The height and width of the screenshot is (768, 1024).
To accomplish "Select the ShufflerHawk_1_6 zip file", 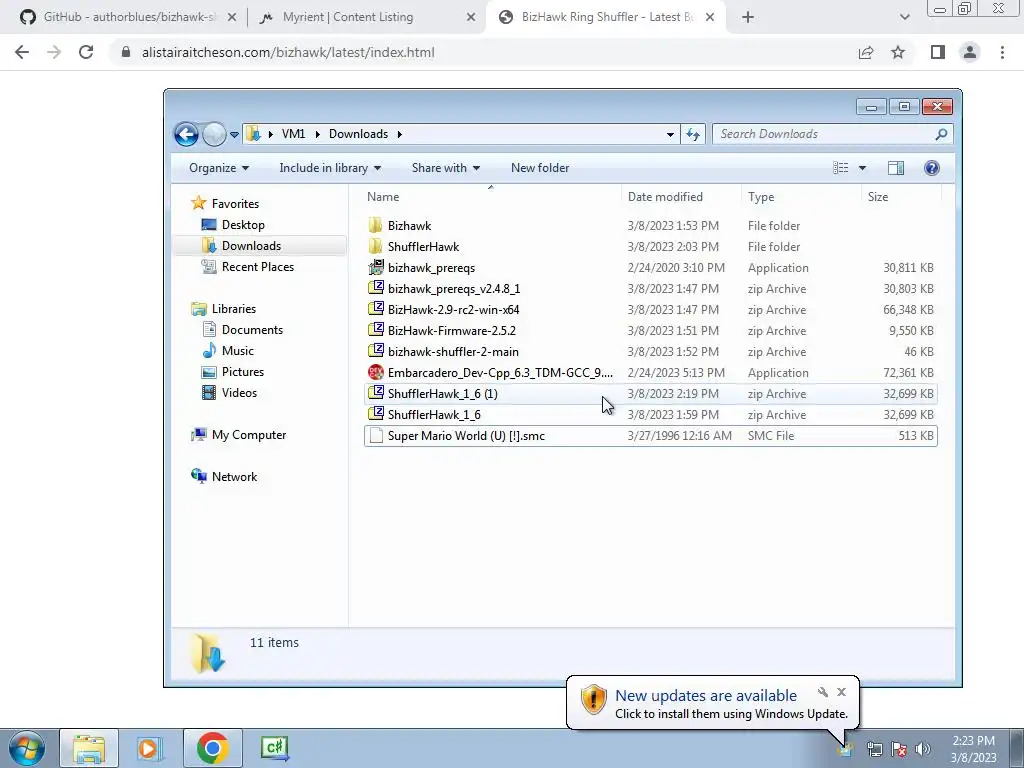I will (650, 414).
